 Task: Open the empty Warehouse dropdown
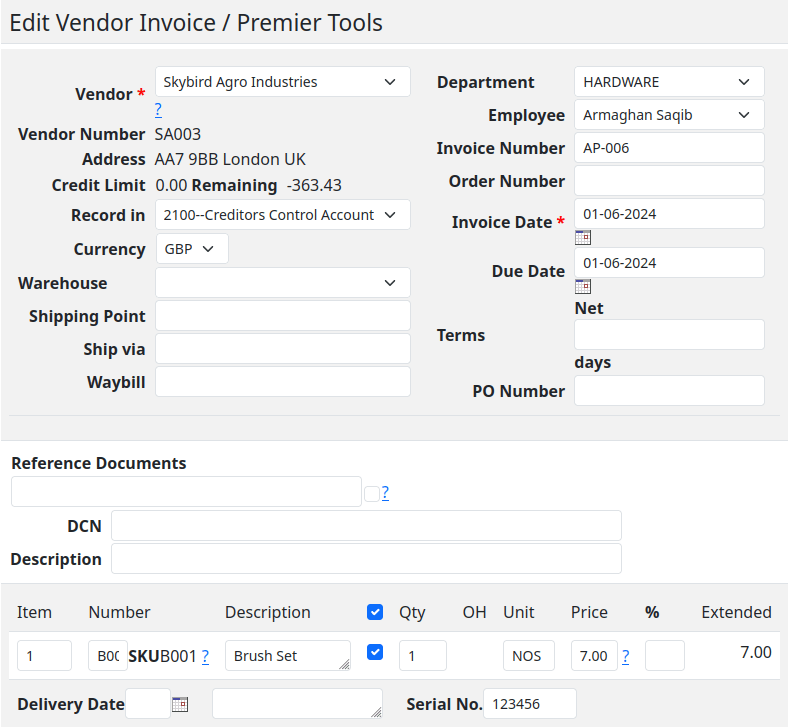coord(283,283)
